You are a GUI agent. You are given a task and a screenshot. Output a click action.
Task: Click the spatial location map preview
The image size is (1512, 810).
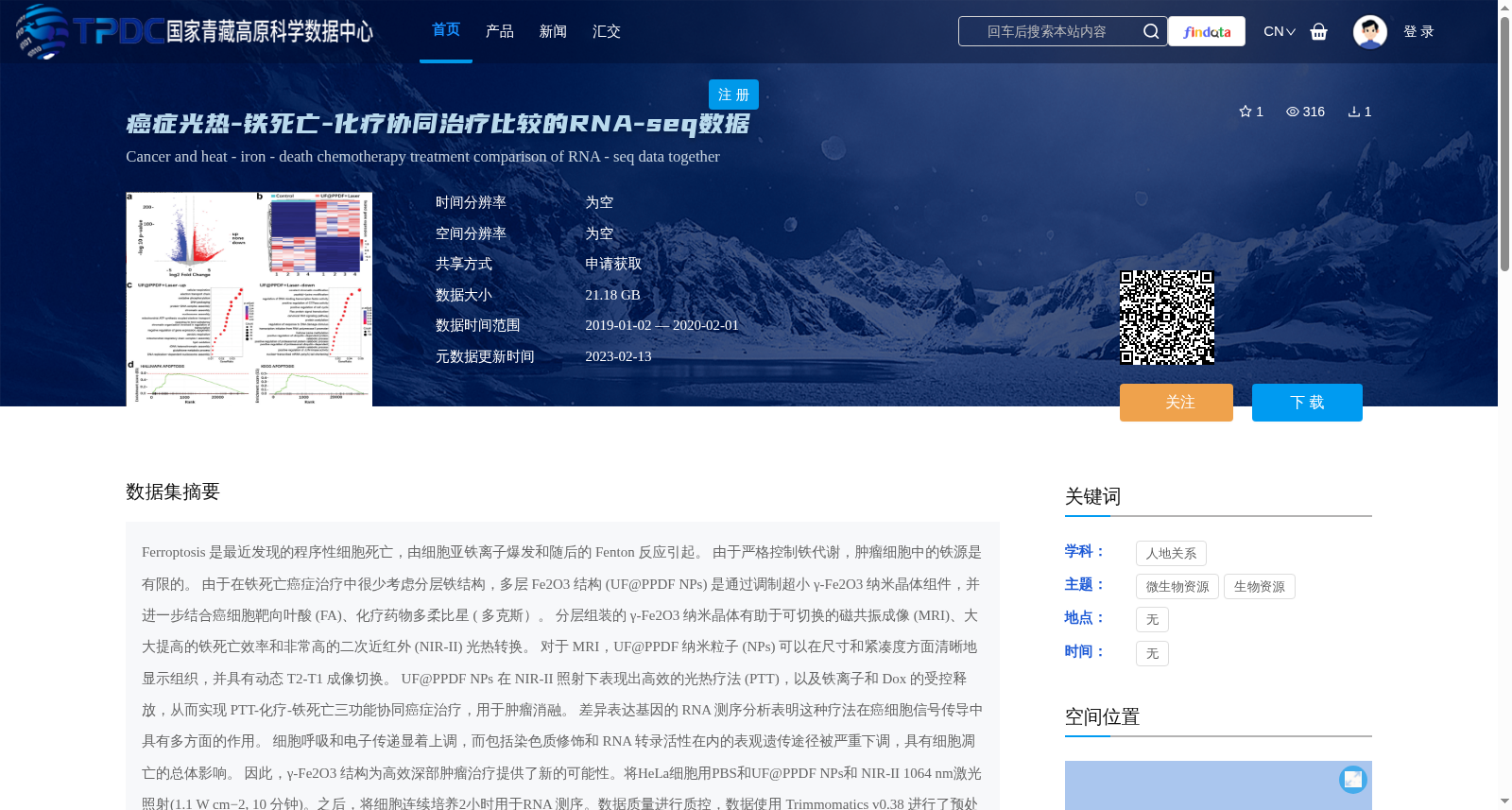1218,785
